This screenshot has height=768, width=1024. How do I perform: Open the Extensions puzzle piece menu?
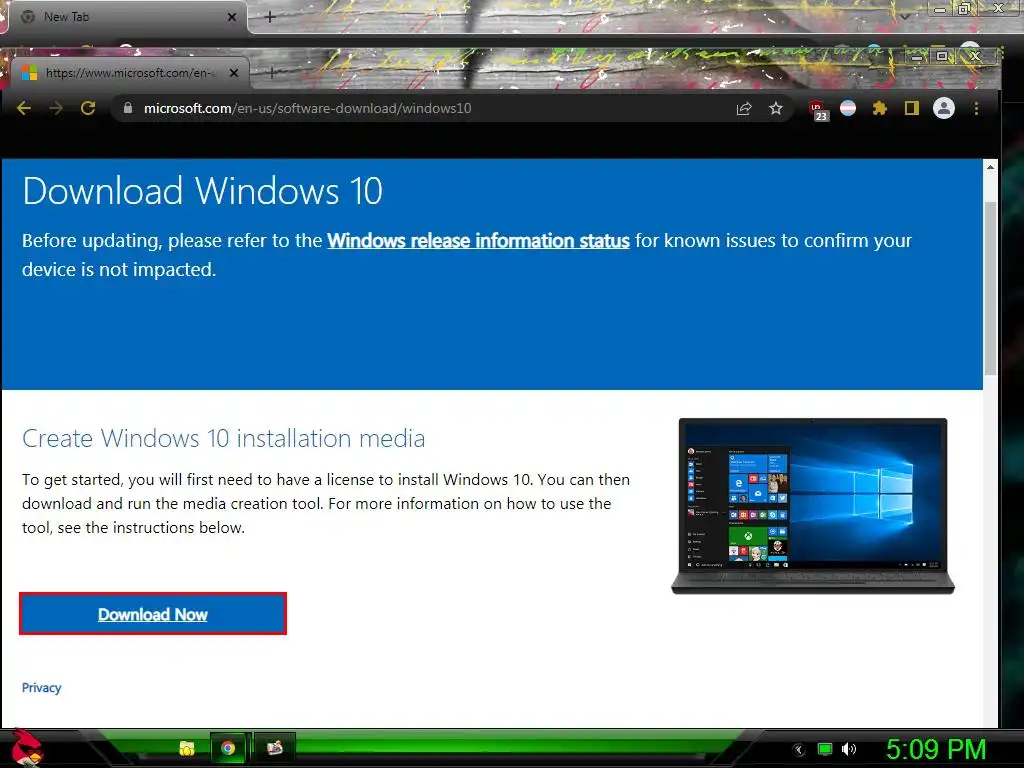880,108
